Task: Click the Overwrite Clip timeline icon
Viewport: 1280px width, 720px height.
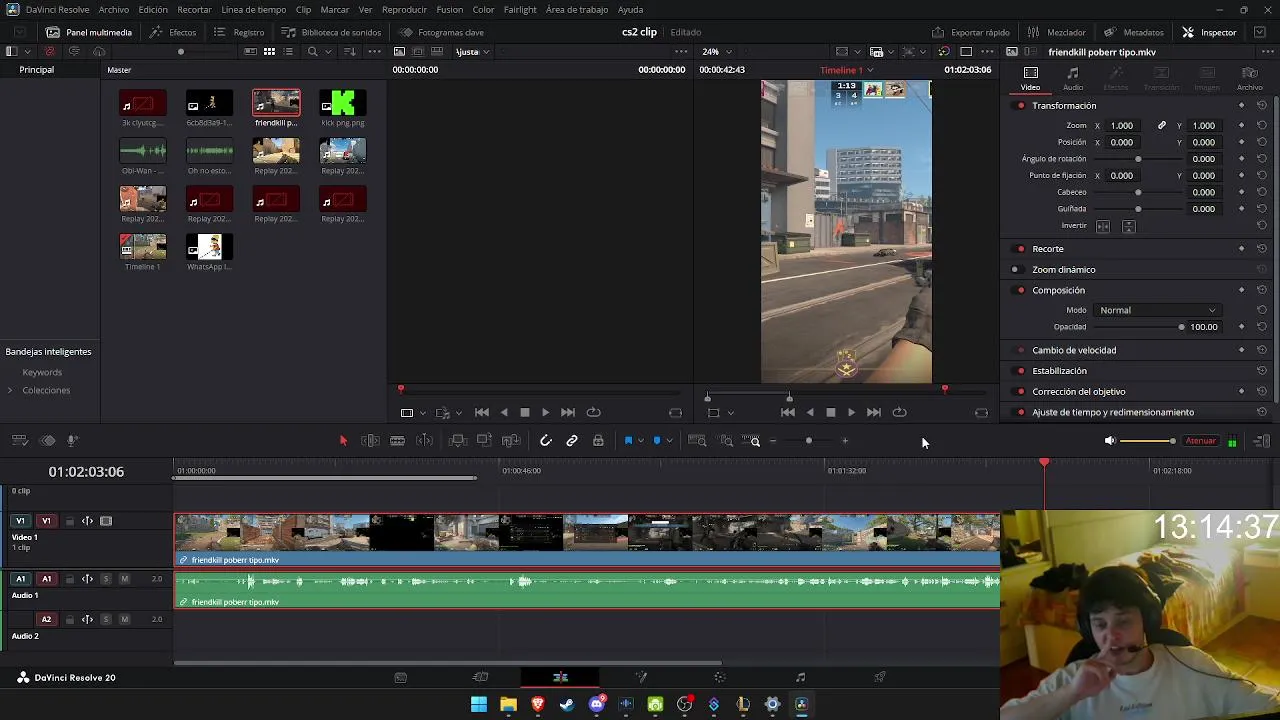Action: pyautogui.click(x=484, y=441)
